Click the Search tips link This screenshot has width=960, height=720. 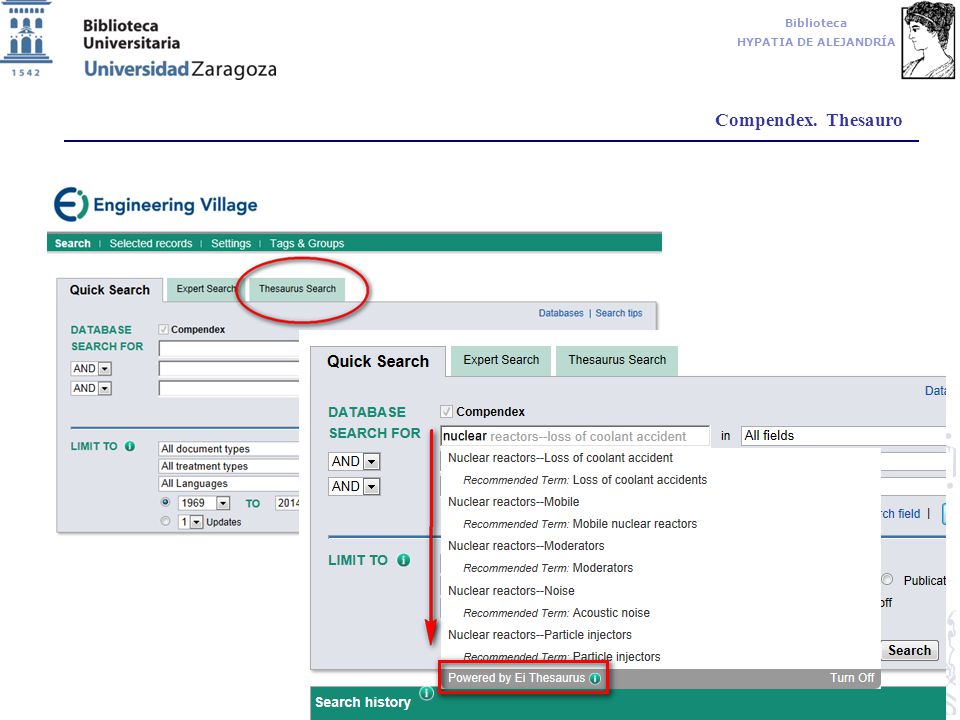[619, 313]
